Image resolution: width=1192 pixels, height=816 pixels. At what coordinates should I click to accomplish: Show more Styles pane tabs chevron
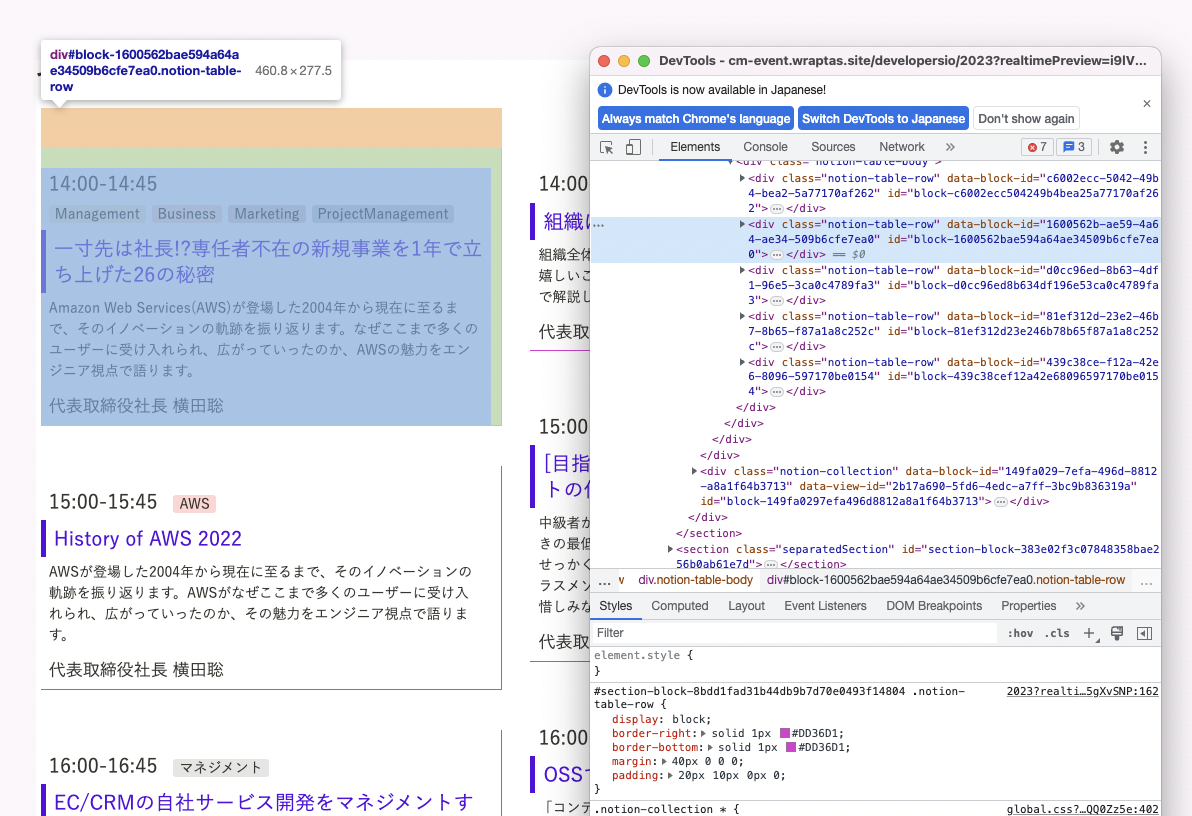[1080, 606]
